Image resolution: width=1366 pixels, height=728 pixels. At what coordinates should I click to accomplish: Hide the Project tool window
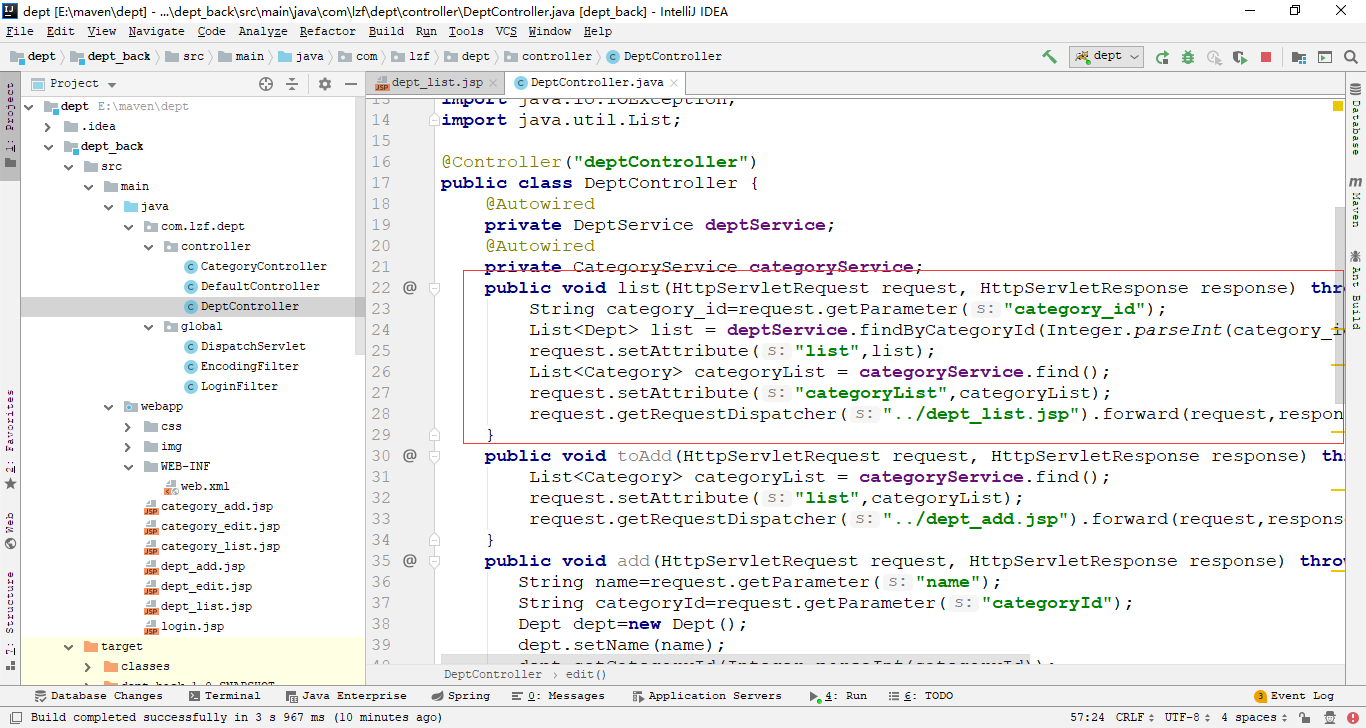click(x=351, y=84)
